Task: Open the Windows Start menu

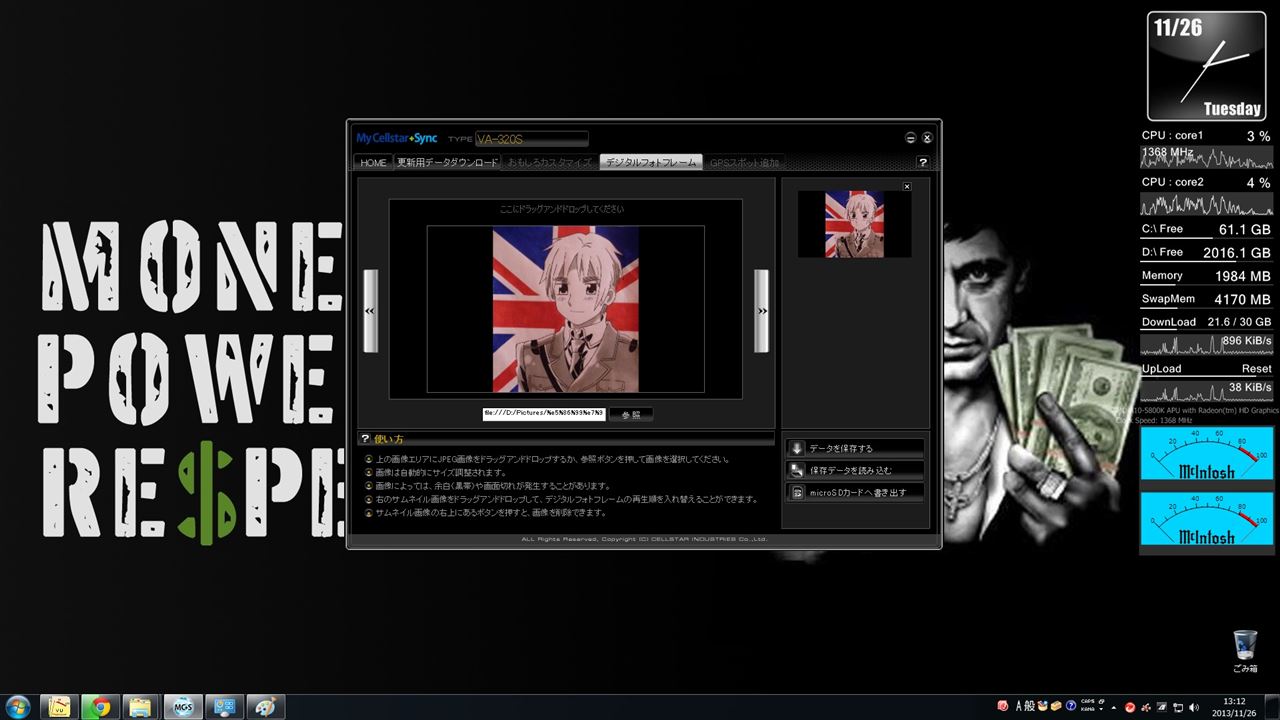Action: point(18,706)
